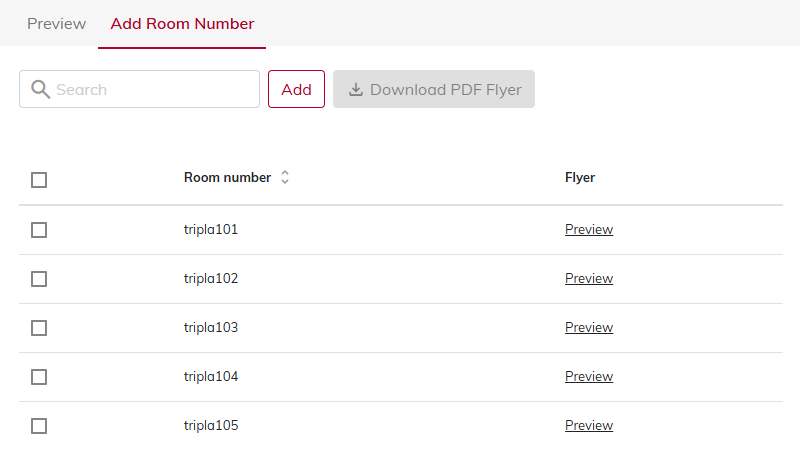Focus the Search input field
Image resolution: width=800 pixels, height=449 pixels.
(x=150, y=89)
